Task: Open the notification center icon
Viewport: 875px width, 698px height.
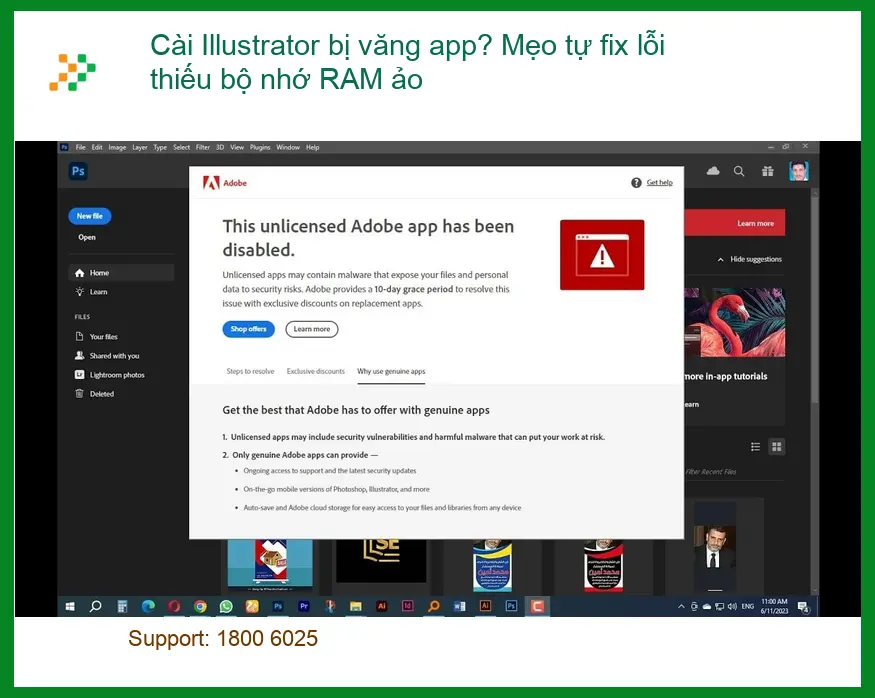Action: point(804,607)
